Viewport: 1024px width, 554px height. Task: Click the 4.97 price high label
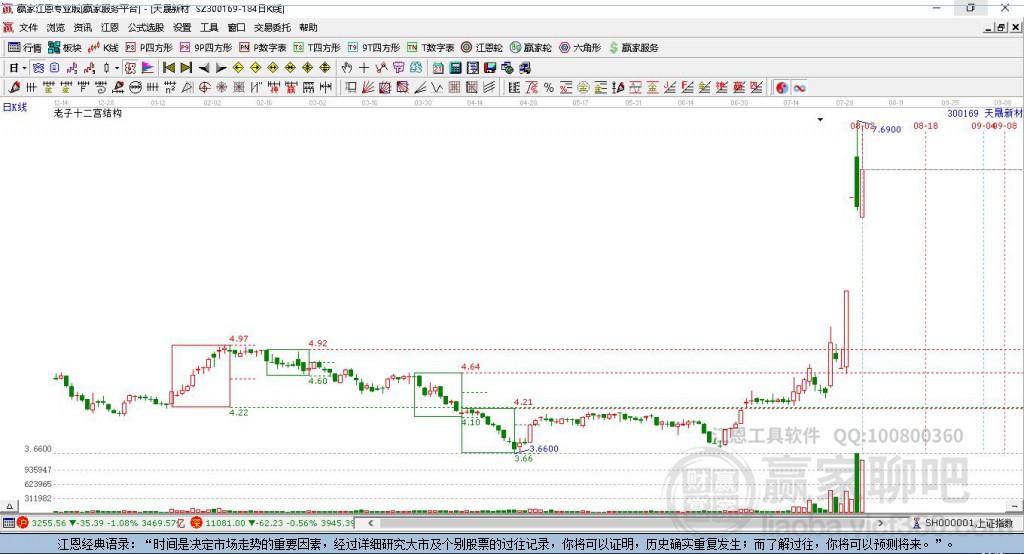238,338
